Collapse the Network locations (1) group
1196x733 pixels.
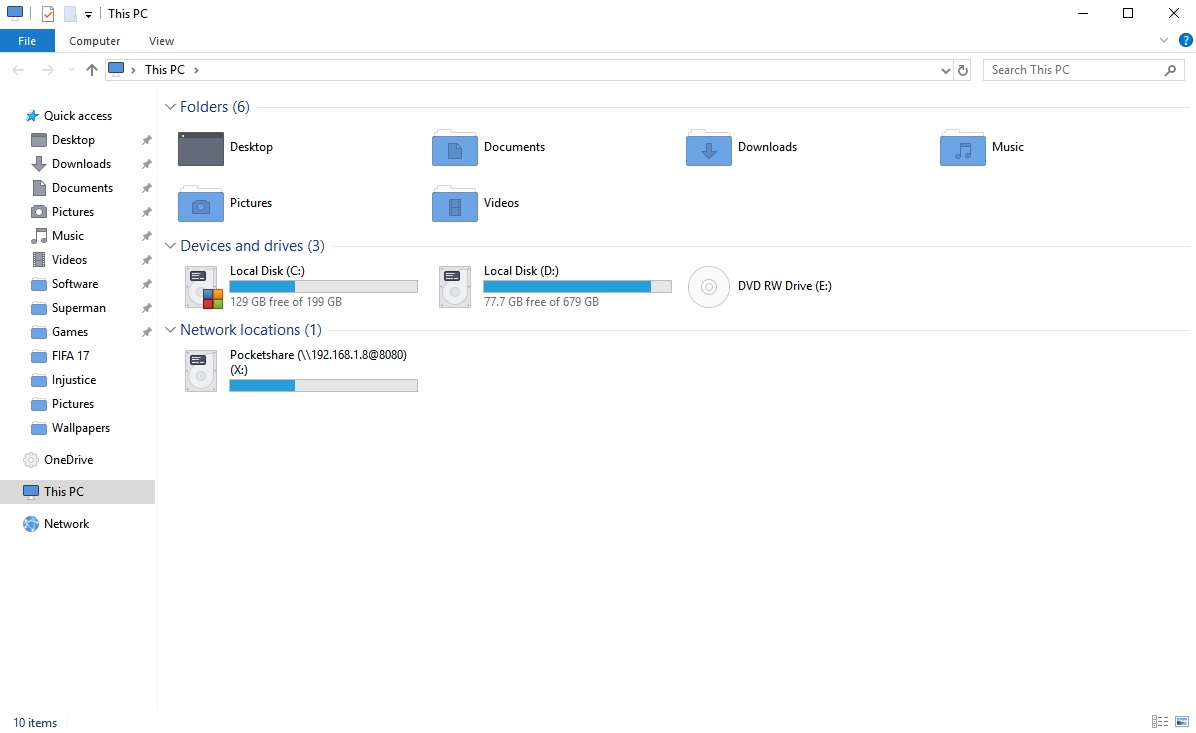tap(170, 330)
